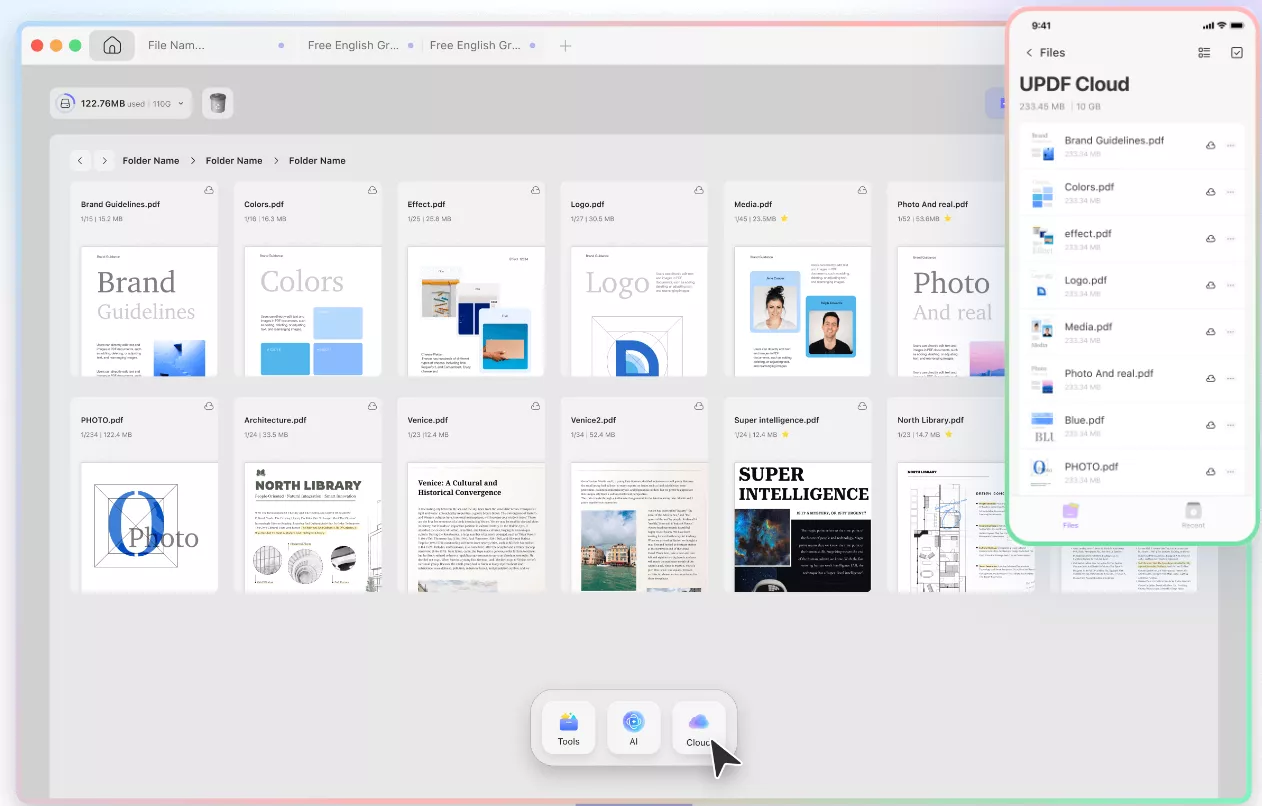
Task: Add a new tab with plus button
Action: coord(565,46)
